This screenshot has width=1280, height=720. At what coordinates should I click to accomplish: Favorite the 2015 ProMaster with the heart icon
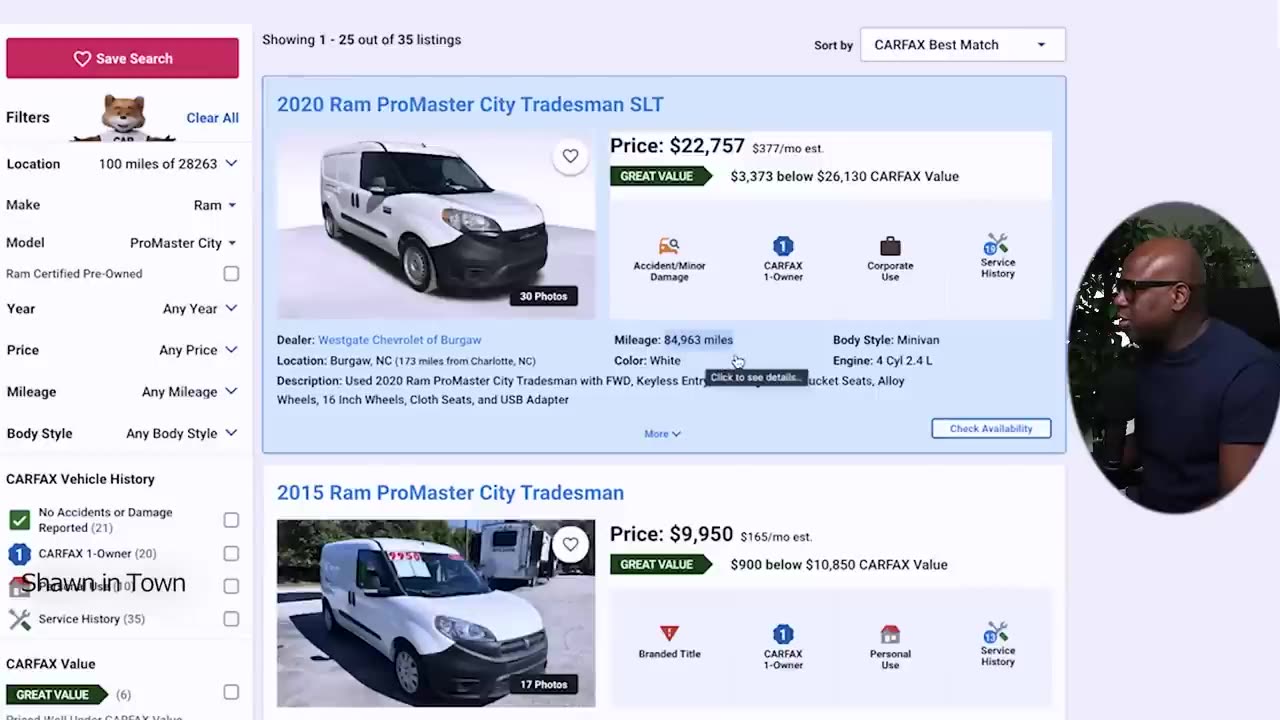[570, 544]
